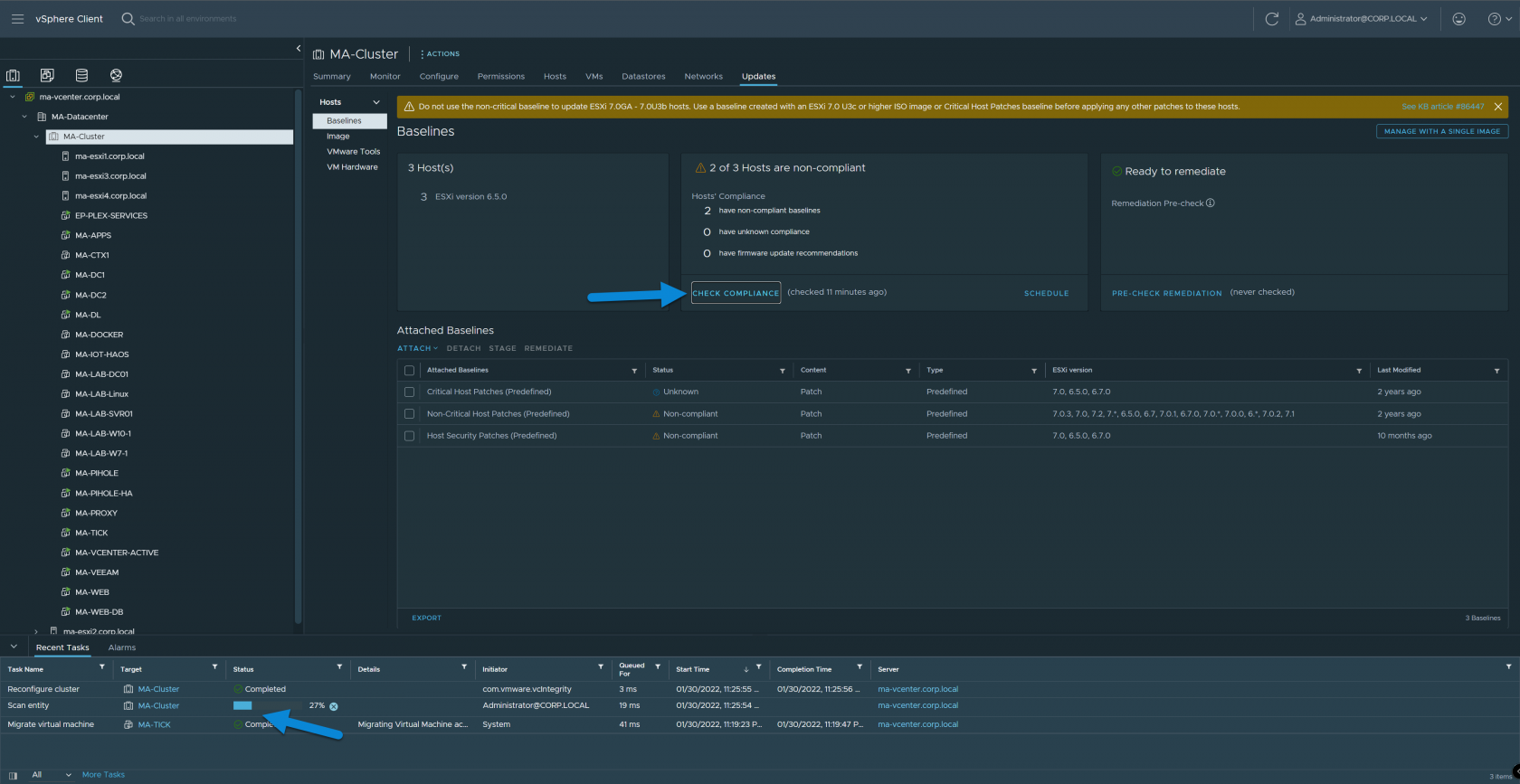Screen dimensions: 1520x784
Task: Click the EXPORT baselines button
Action: 427,618
